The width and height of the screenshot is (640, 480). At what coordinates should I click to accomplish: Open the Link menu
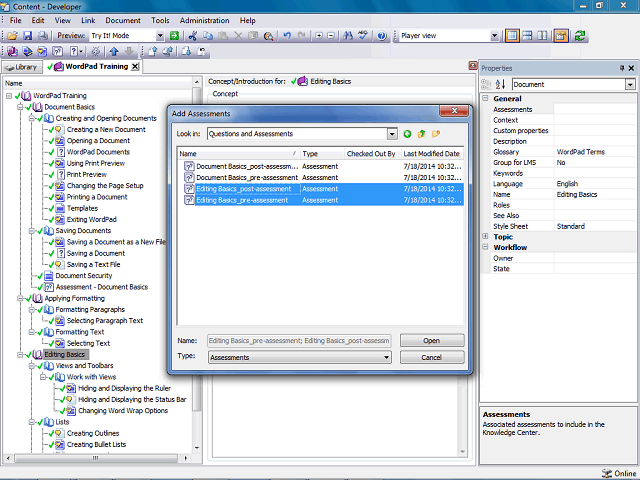pyautogui.click(x=88, y=20)
